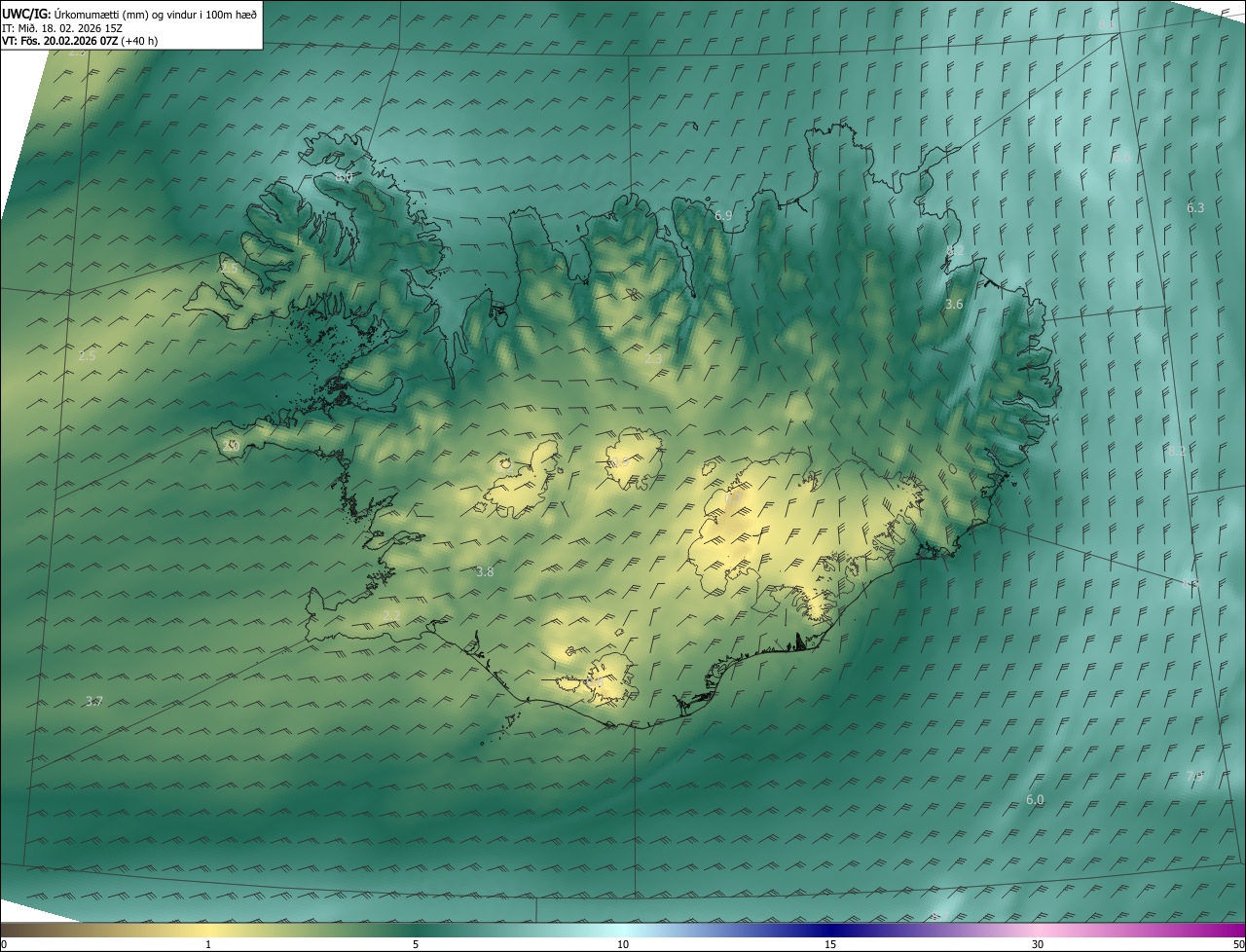Click the colorbar tick label '0'

point(4,944)
